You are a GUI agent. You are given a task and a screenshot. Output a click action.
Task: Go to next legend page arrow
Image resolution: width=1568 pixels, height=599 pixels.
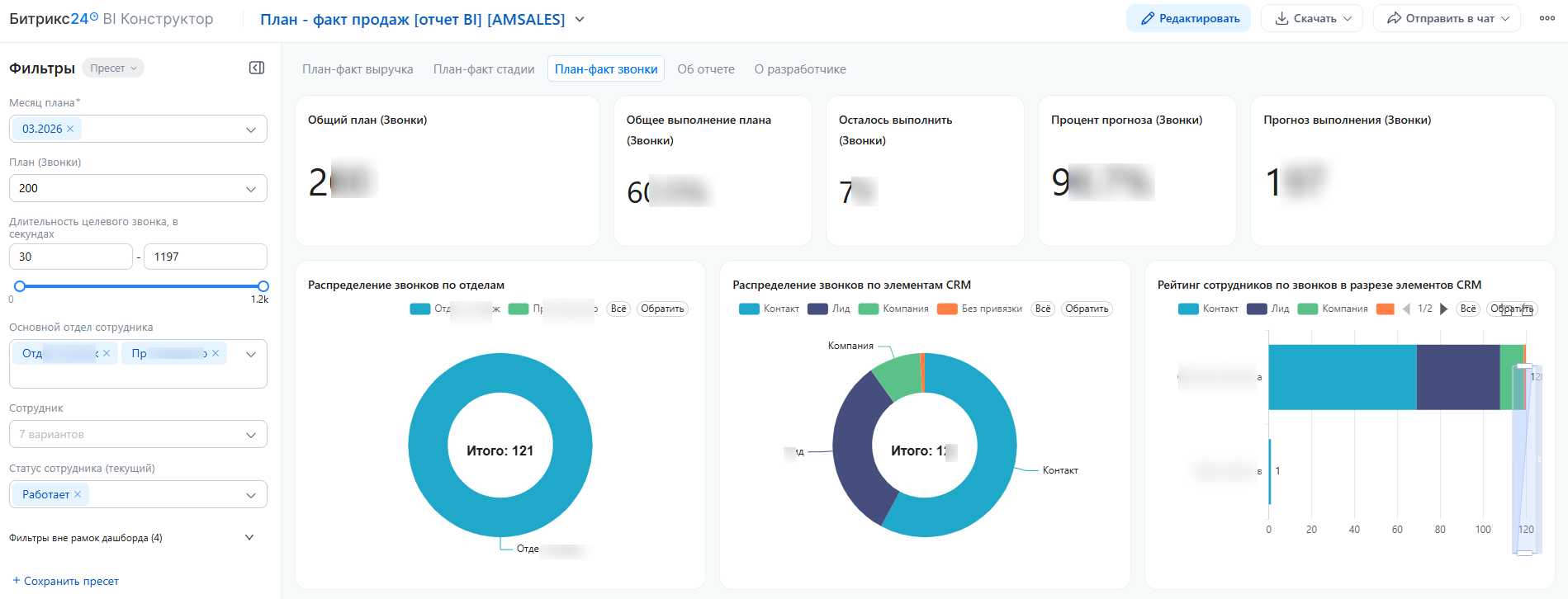point(1443,309)
